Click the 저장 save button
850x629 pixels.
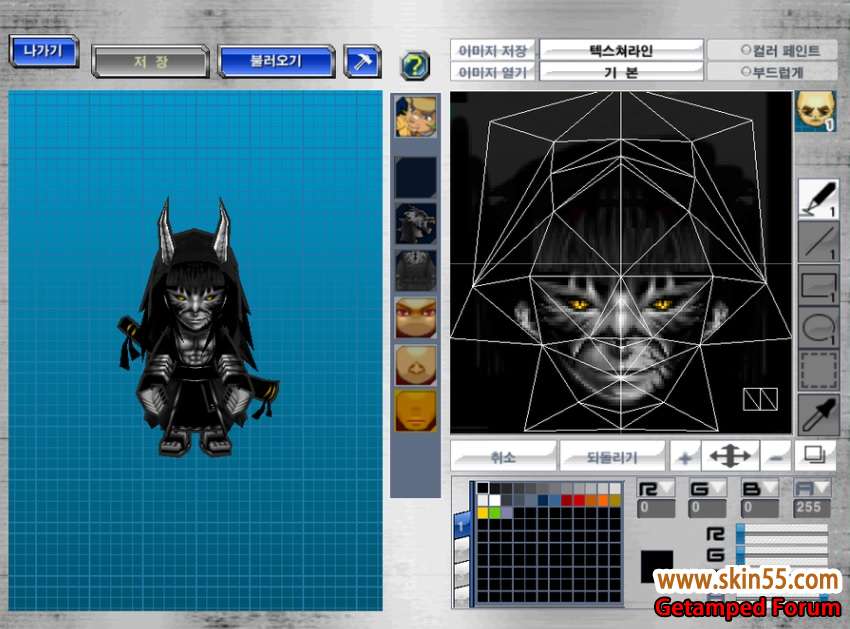[x=151, y=61]
